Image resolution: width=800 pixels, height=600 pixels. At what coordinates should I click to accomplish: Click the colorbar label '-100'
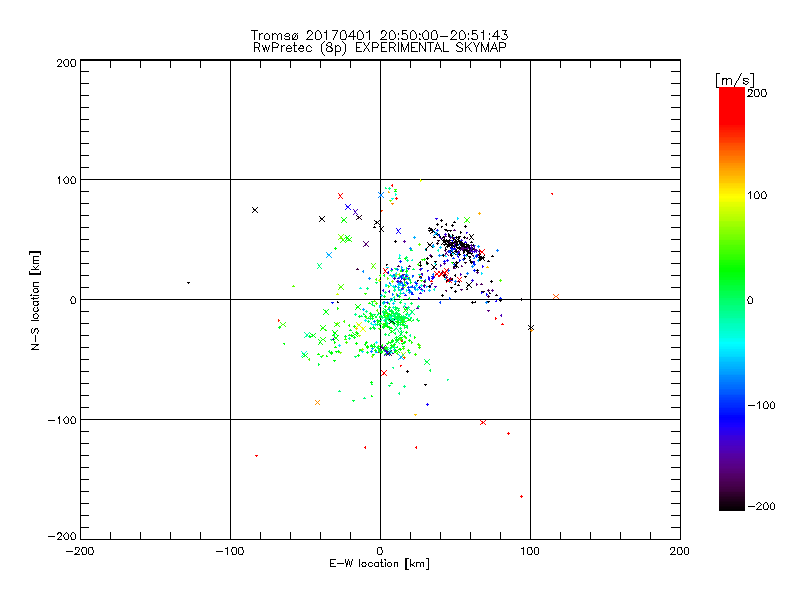coord(761,405)
